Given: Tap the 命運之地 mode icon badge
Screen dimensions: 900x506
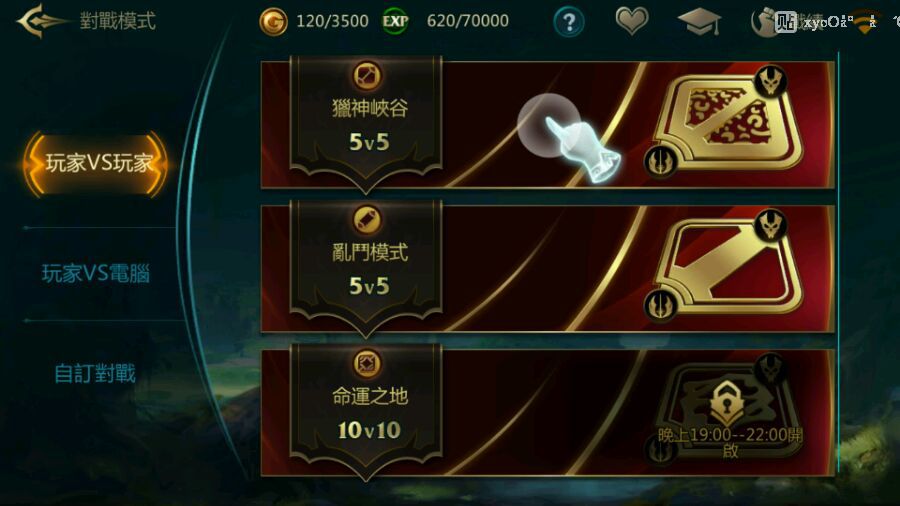Looking at the screenshot, I should click(367, 364).
